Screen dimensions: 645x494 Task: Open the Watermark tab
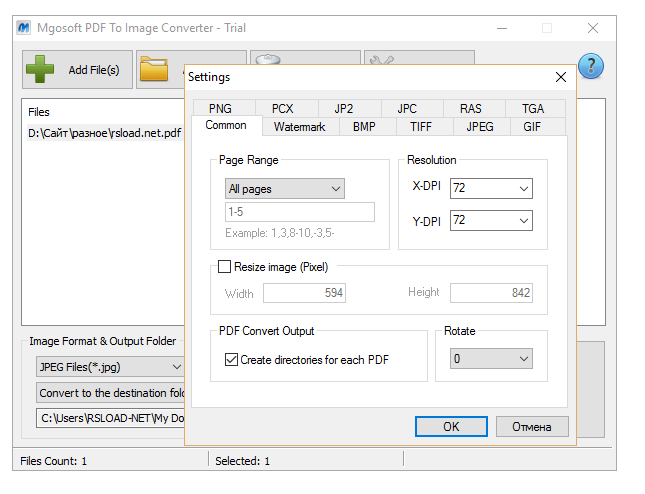point(300,127)
